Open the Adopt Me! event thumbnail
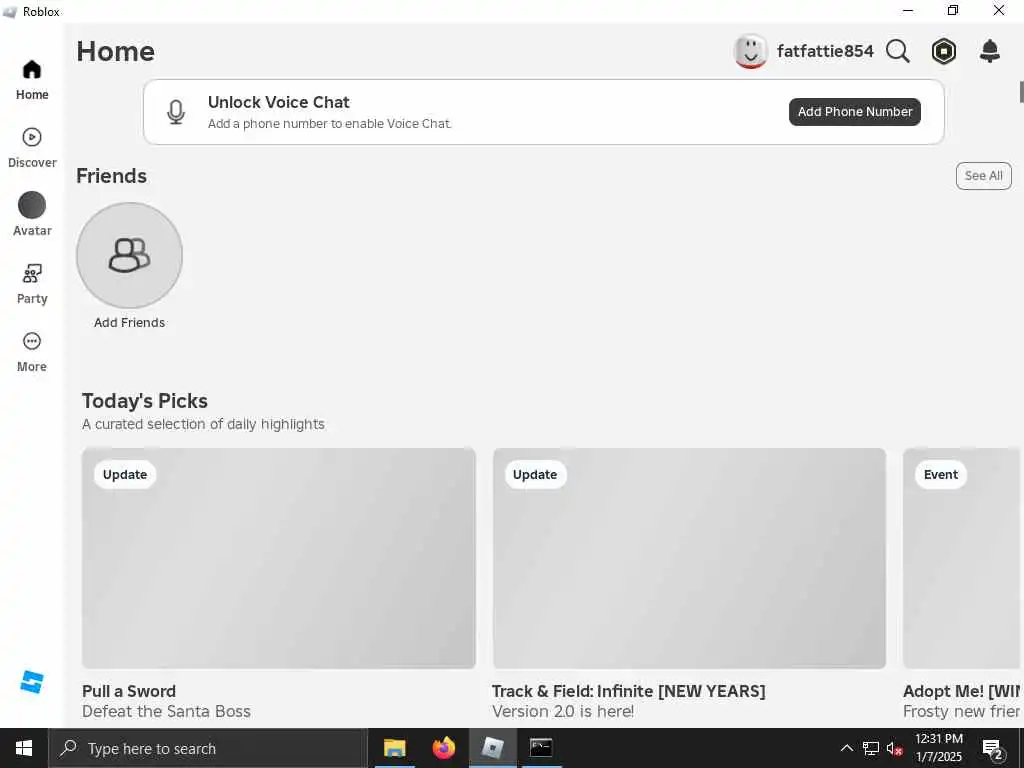Screen dimensions: 1024x768 pyautogui.click(x=961, y=558)
